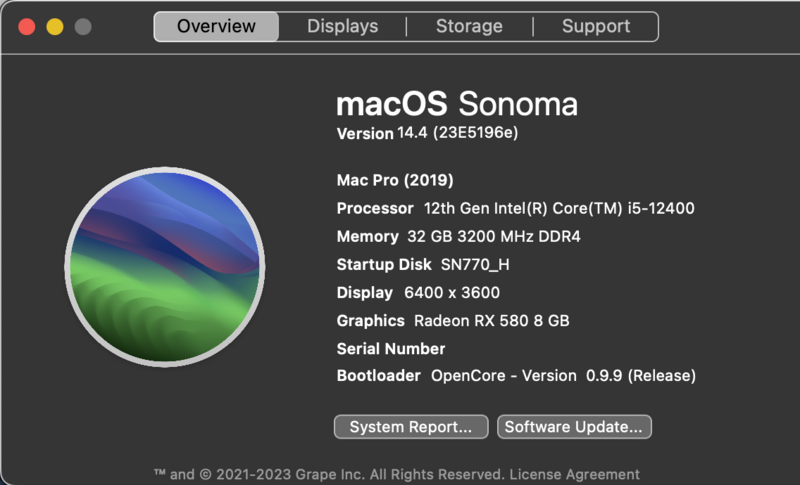Click the gray disabled zoom button
The width and height of the screenshot is (800, 485).
[83, 27]
